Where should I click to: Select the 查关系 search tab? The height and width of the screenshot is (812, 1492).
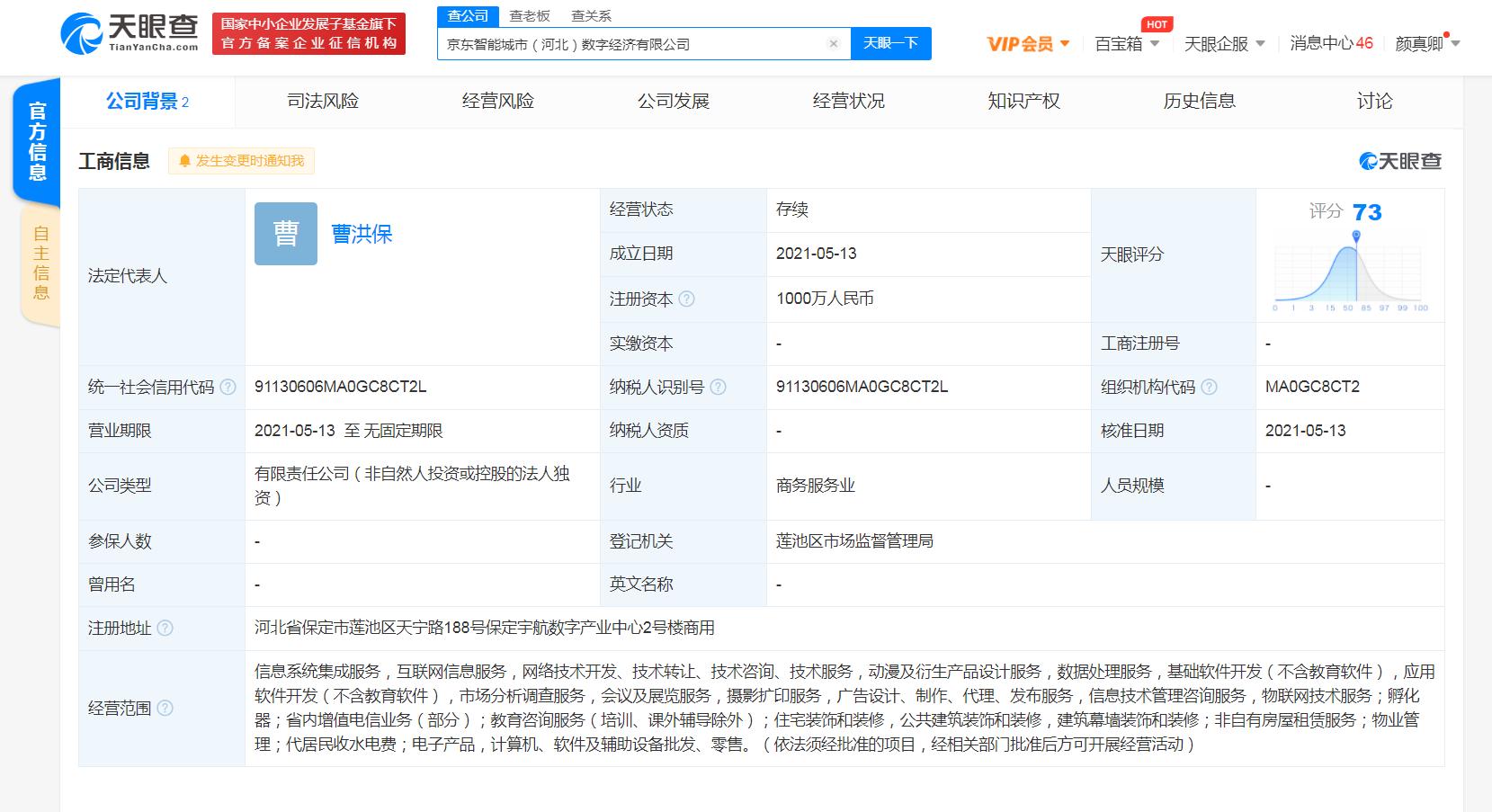(591, 16)
